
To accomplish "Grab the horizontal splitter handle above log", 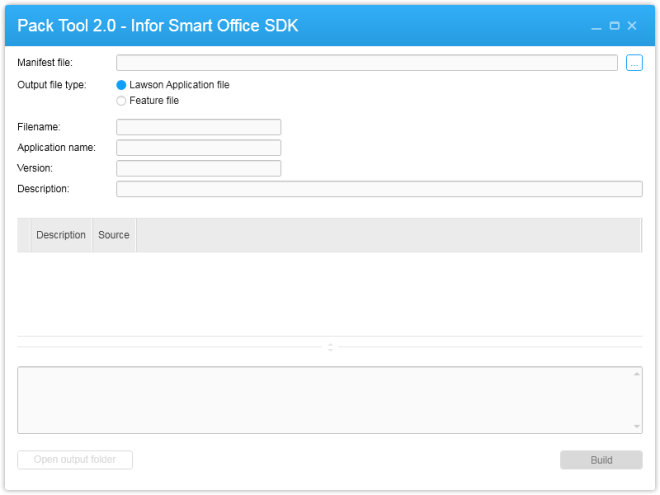I will click(x=330, y=347).
